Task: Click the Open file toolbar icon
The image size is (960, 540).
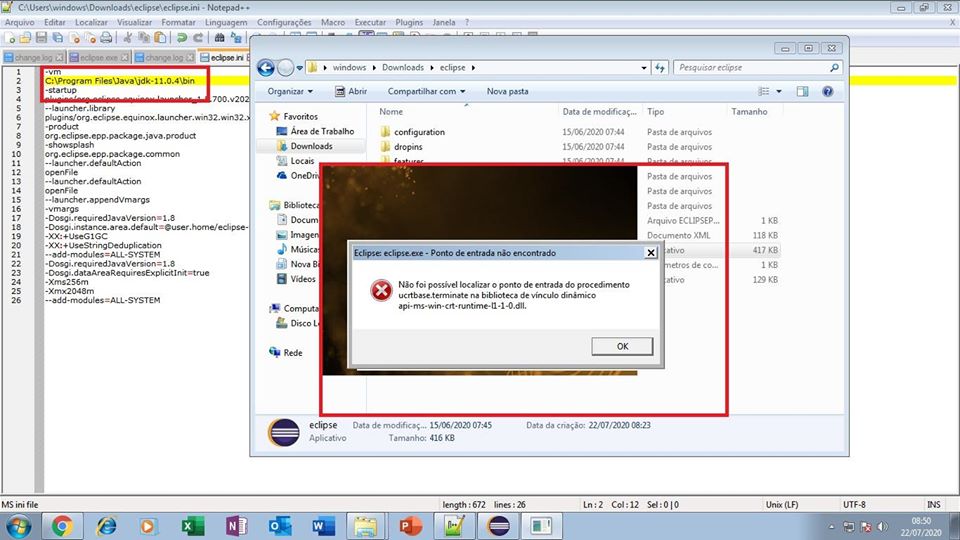Action: pos(25,38)
